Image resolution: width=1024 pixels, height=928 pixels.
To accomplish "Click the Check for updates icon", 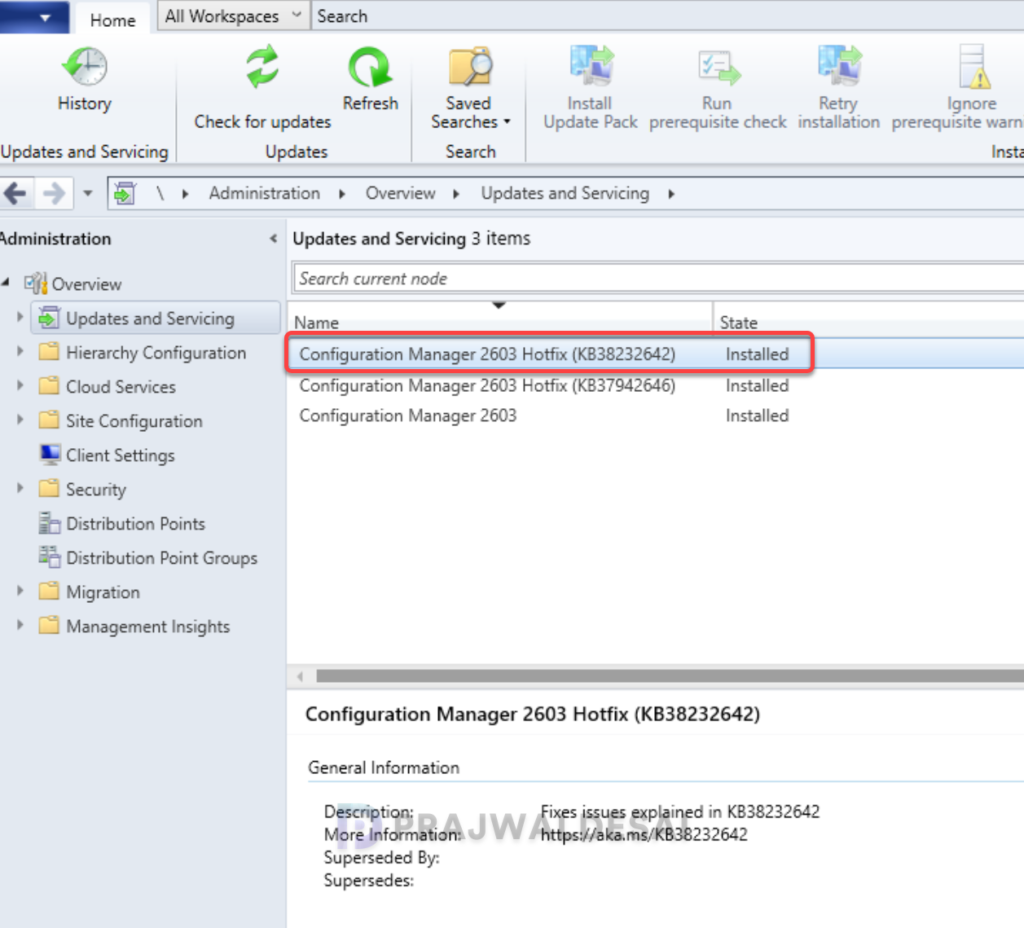I will point(263,67).
